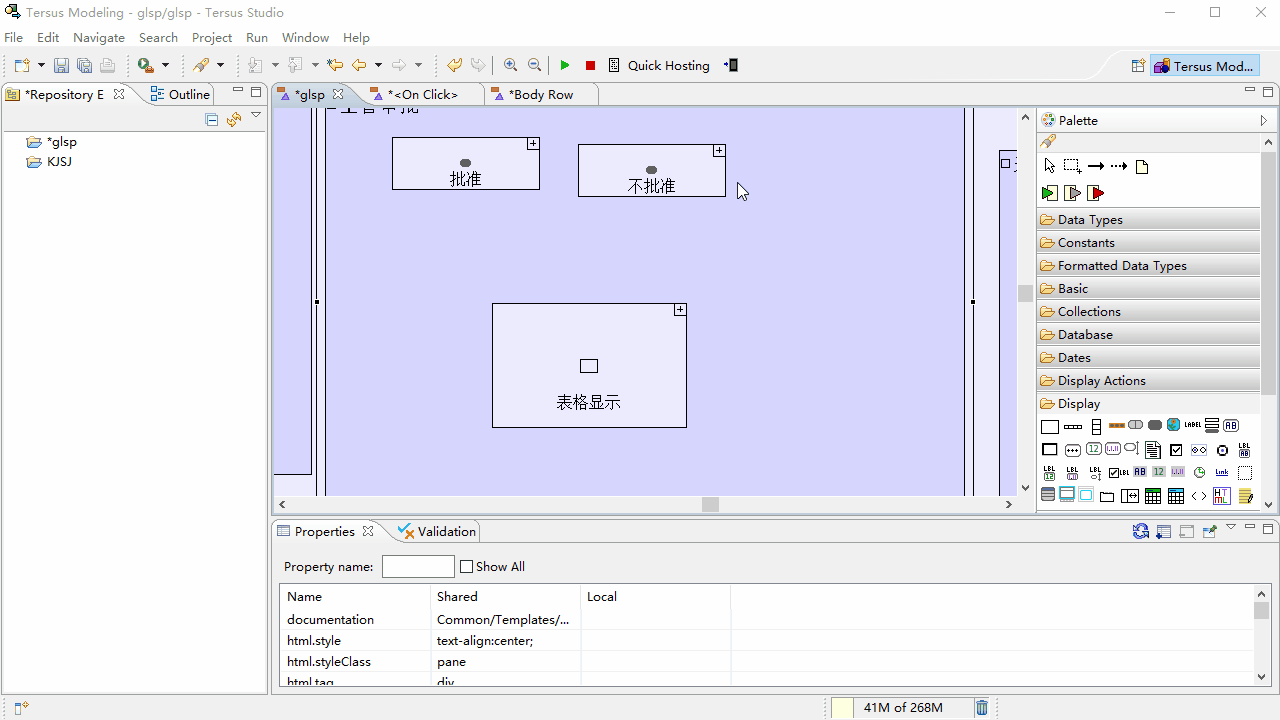1280x720 pixels.
Task: Click the Save All toolbar icon
Action: [84, 65]
